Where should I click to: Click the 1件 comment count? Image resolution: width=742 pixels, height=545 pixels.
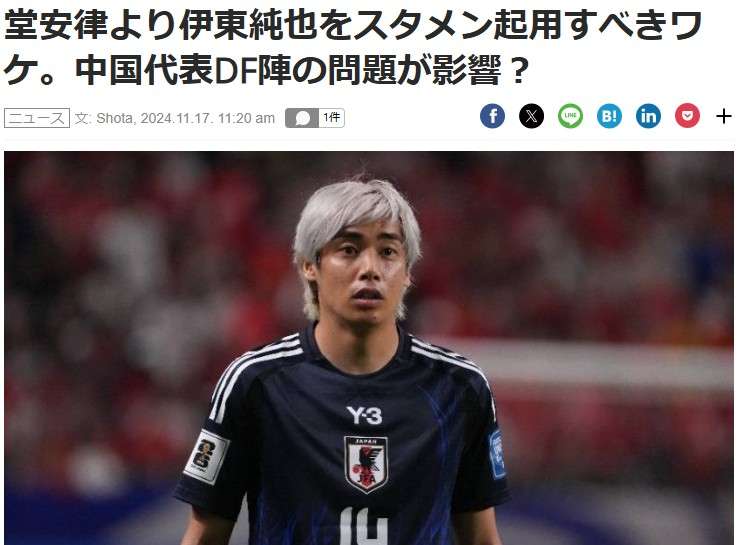pyautogui.click(x=331, y=118)
